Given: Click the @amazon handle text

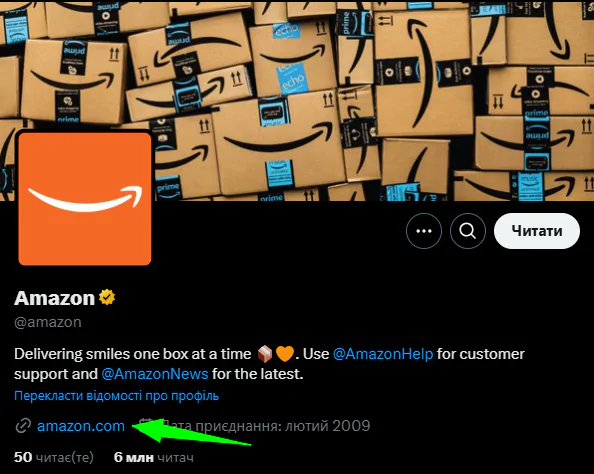Looking at the screenshot, I should point(48,322).
